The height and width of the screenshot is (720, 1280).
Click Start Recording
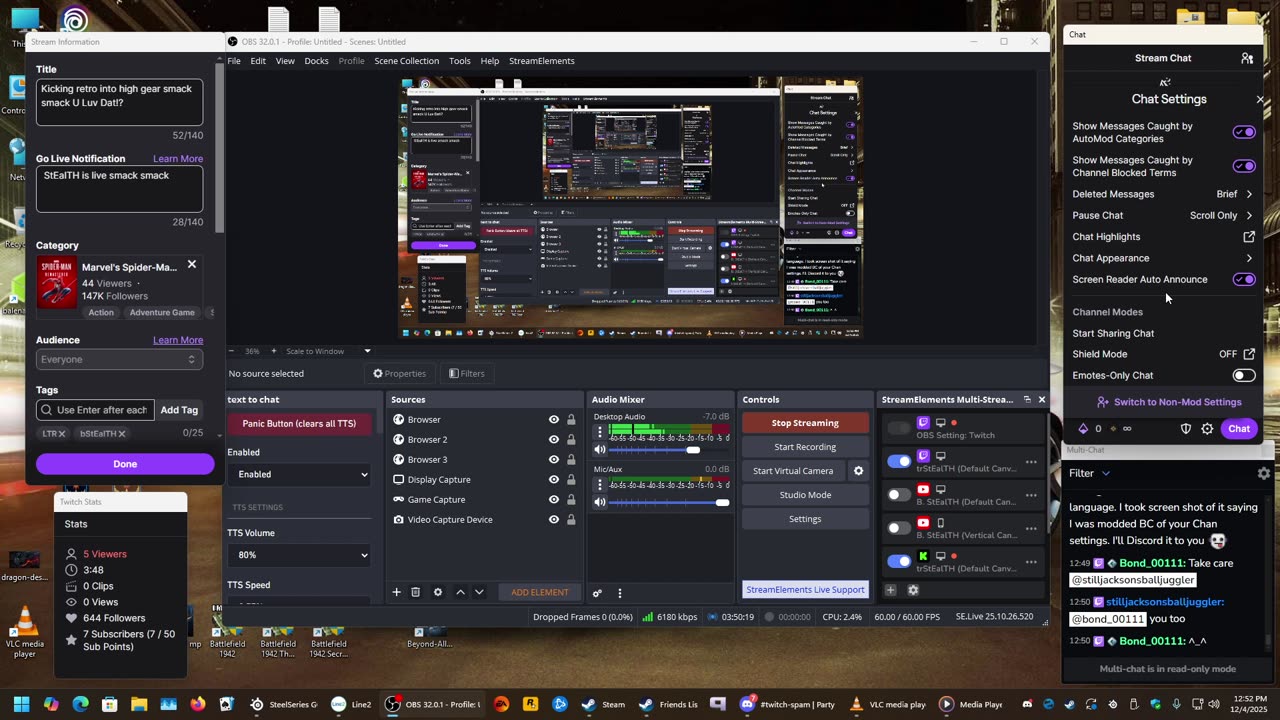point(805,447)
